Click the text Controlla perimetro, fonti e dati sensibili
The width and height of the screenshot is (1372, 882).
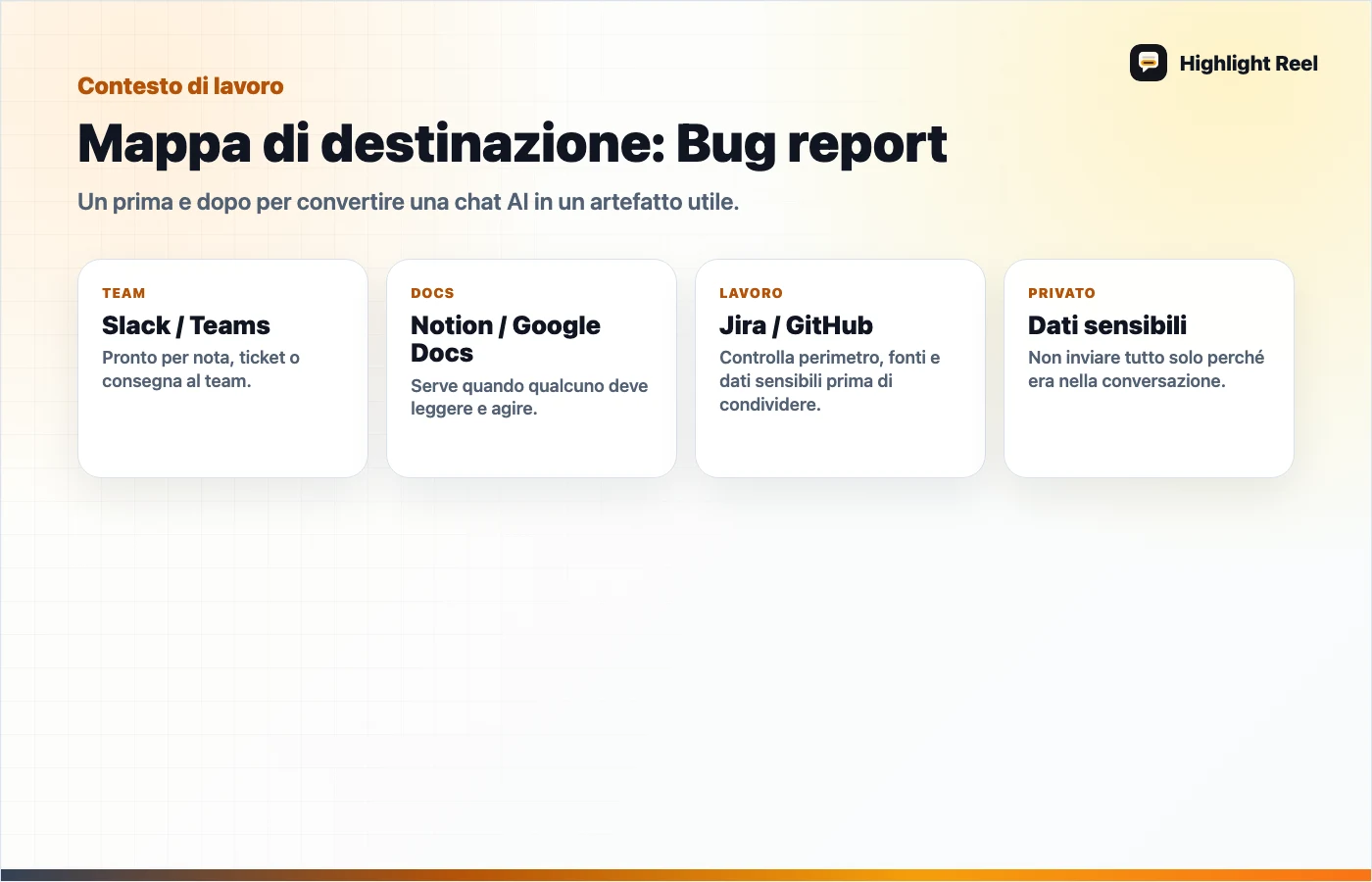830,381
